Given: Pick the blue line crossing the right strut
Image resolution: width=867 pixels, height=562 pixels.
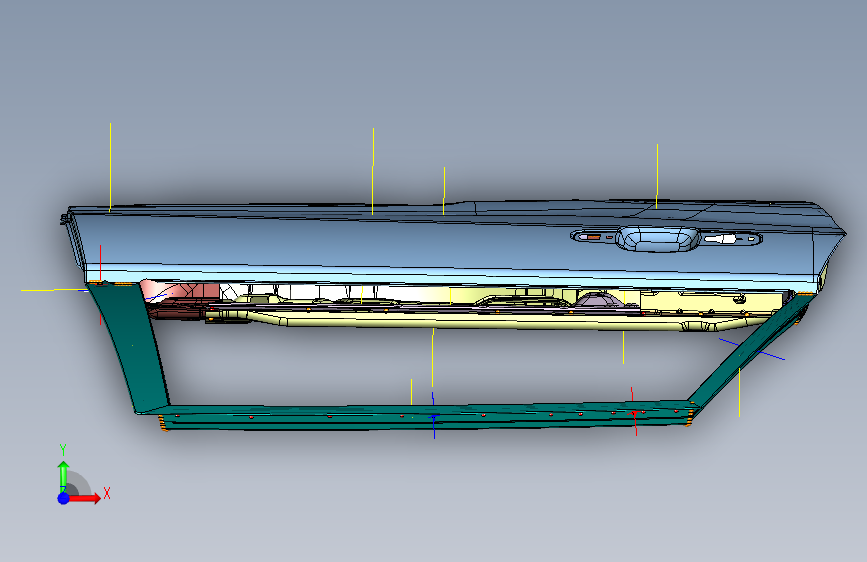Looking at the screenshot, I should click(x=751, y=349).
